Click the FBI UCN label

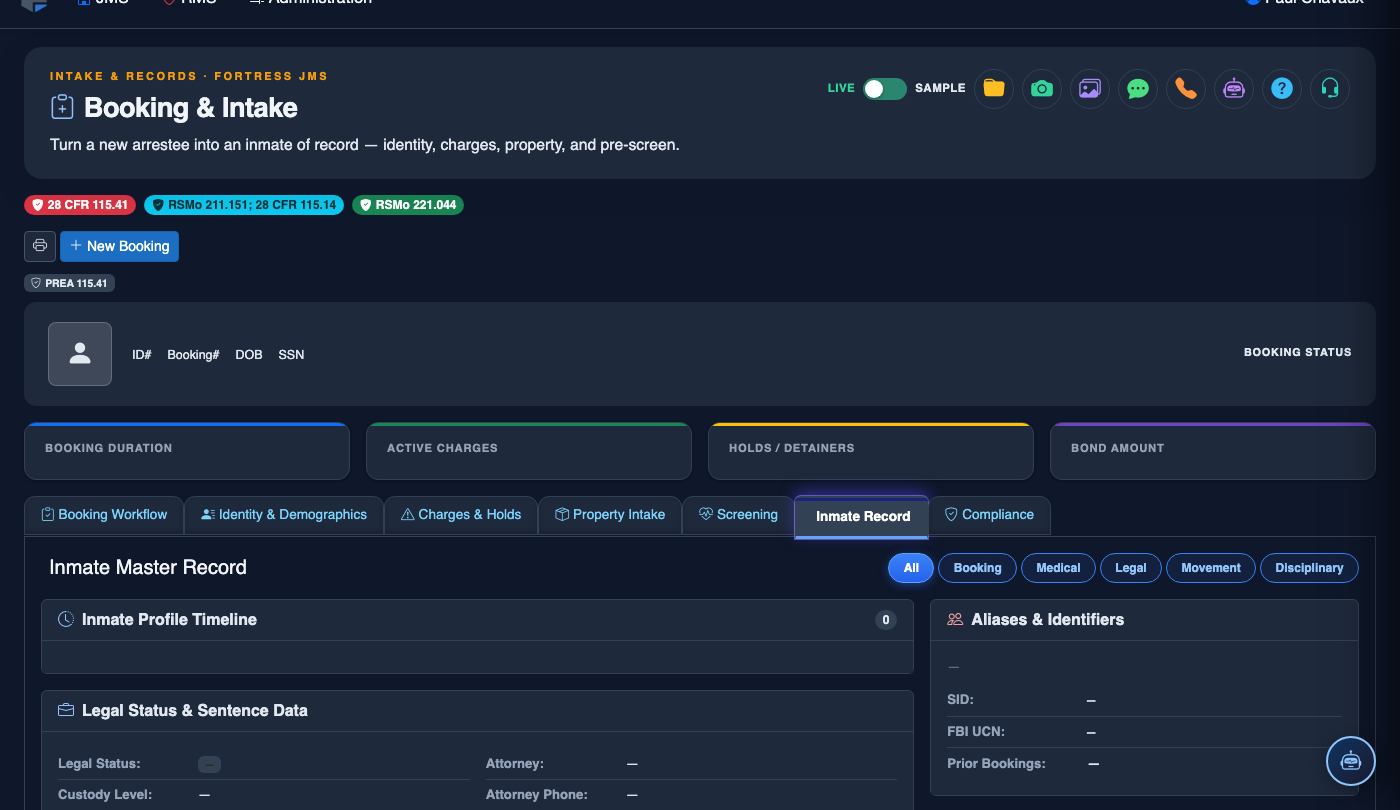point(976,732)
